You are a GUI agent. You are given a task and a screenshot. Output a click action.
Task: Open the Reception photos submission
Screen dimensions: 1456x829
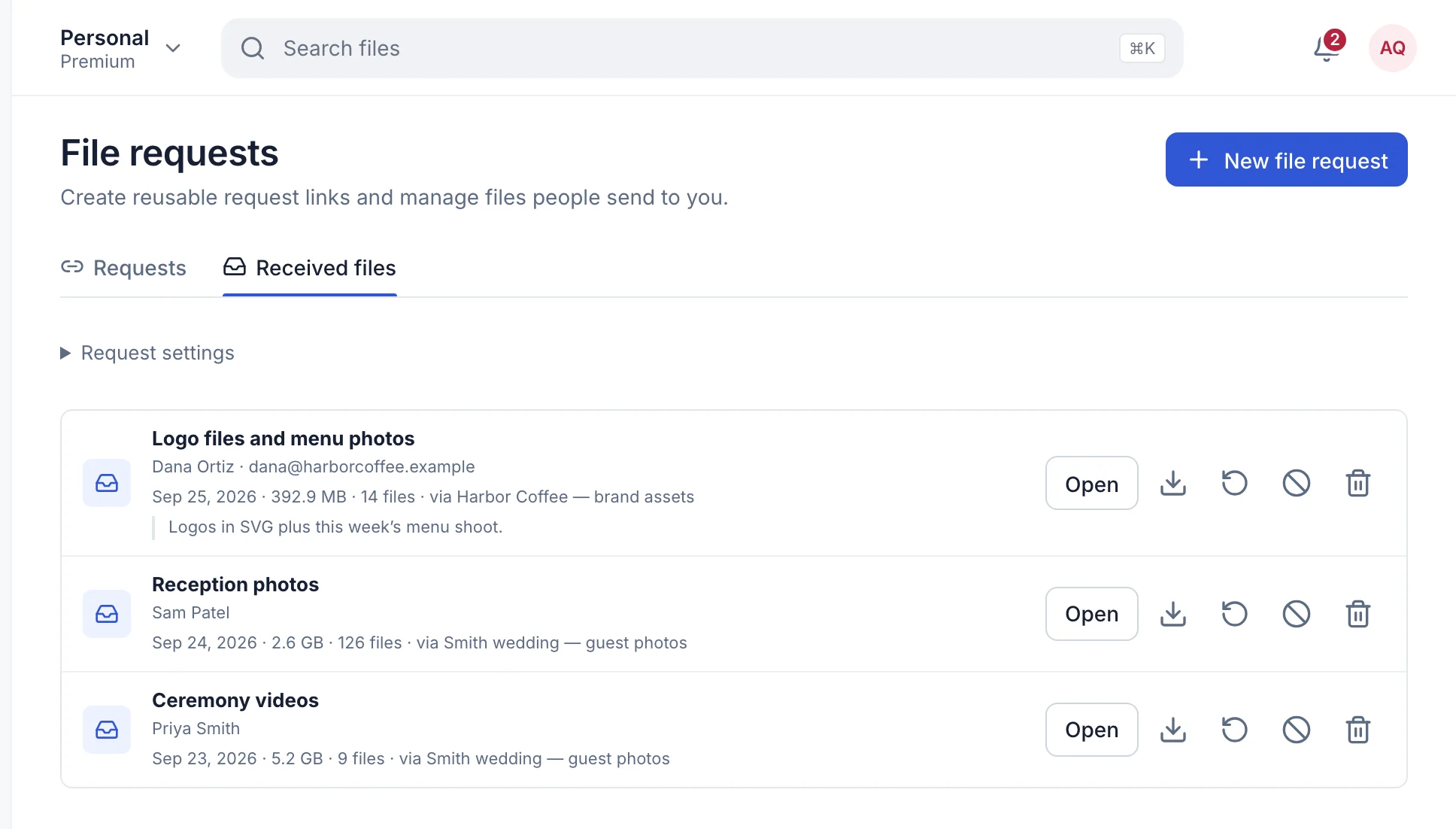[1092, 614]
